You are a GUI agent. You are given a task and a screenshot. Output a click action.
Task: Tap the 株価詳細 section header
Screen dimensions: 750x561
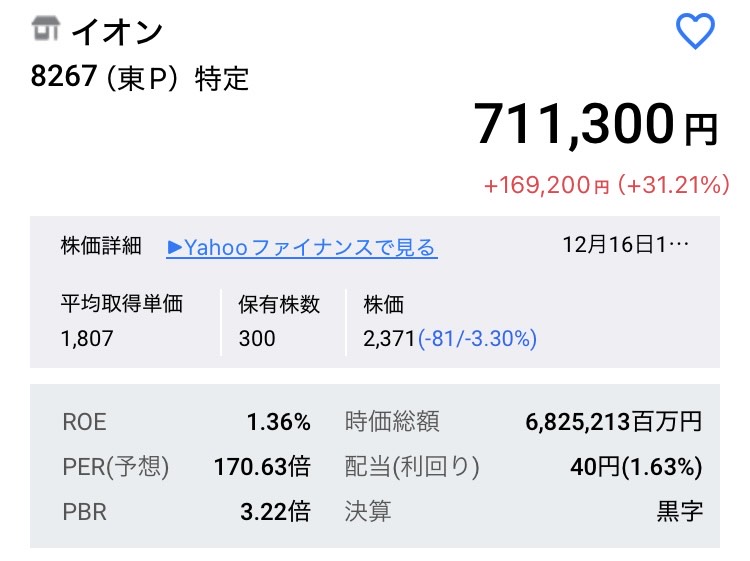tap(102, 247)
